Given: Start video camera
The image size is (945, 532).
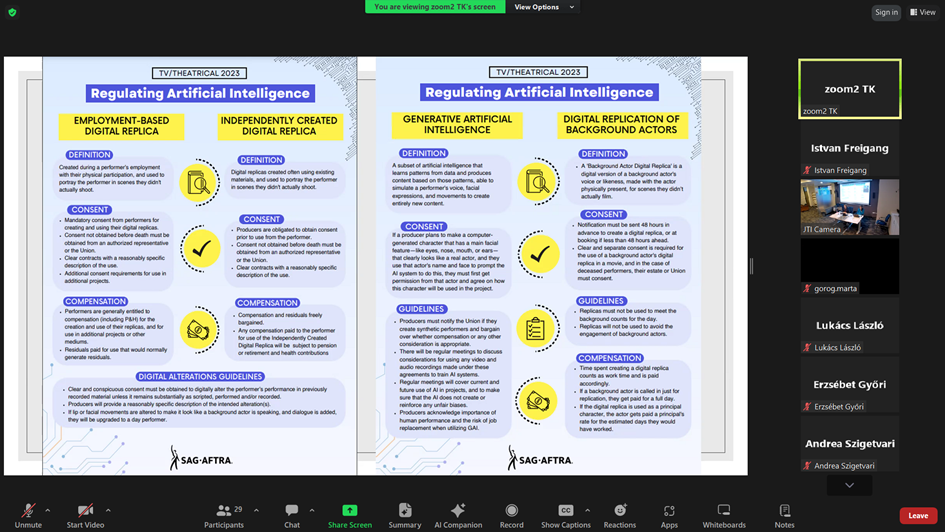Looking at the screenshot, I should click(85, 516).
